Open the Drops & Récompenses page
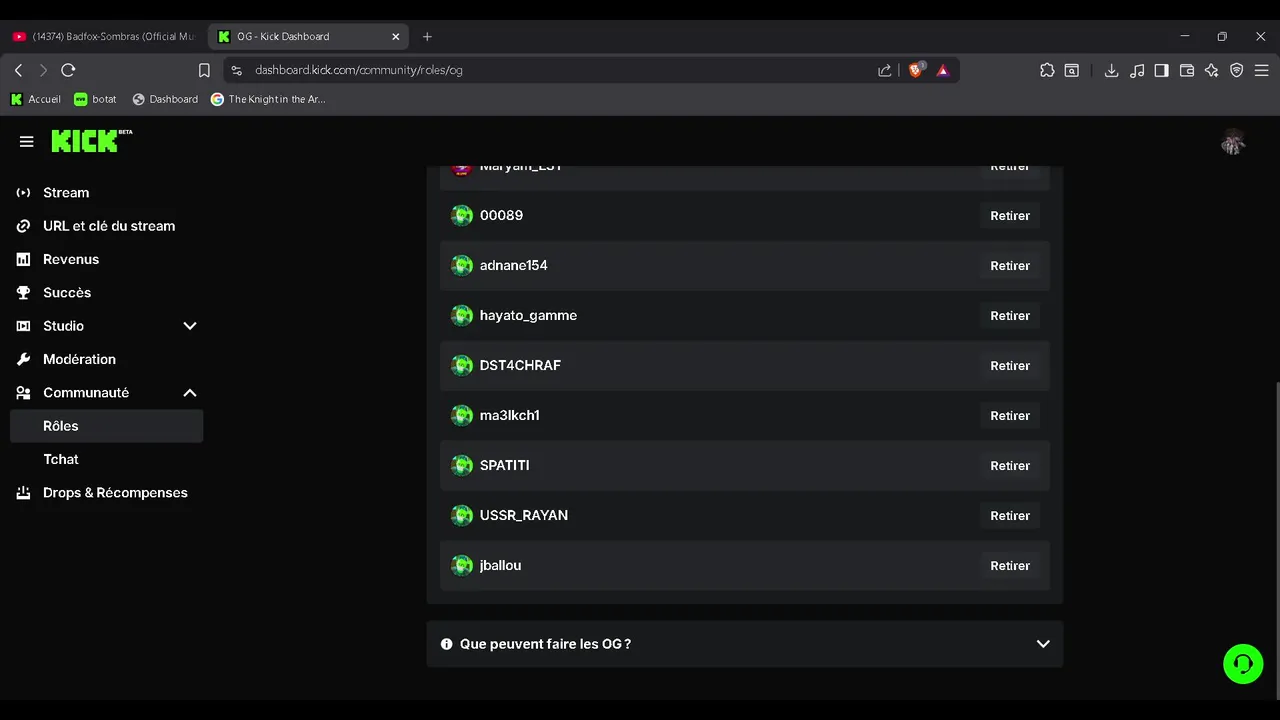 click(115, 493)
